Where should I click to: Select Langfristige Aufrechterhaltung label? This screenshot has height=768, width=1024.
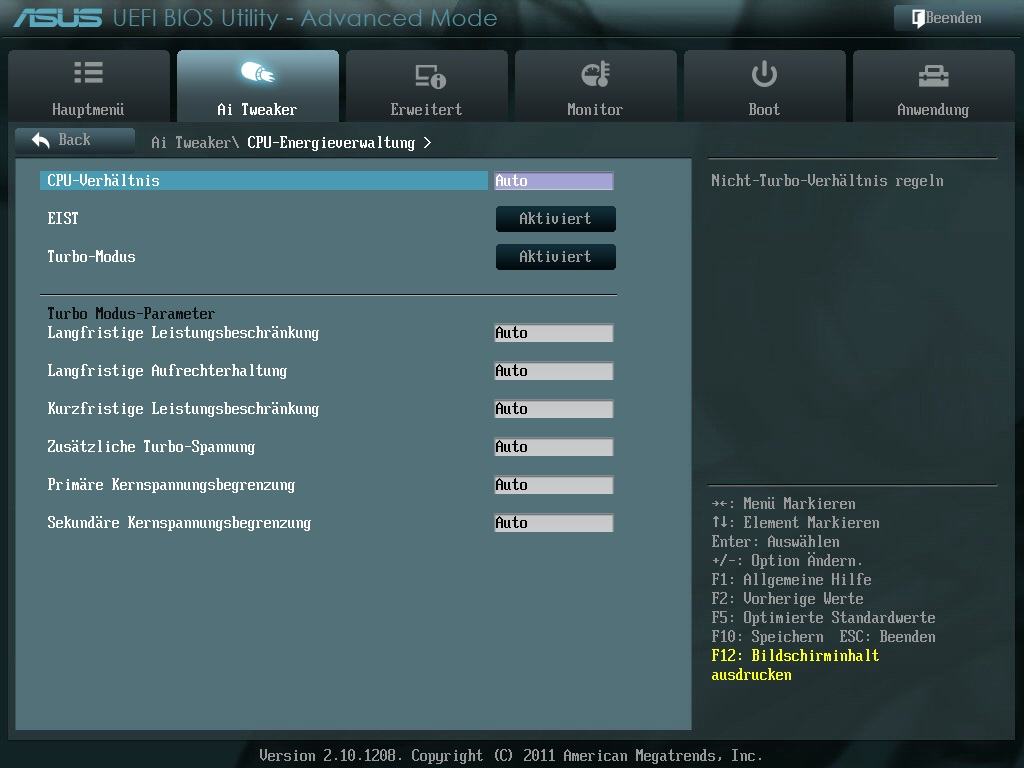(167, 371)
